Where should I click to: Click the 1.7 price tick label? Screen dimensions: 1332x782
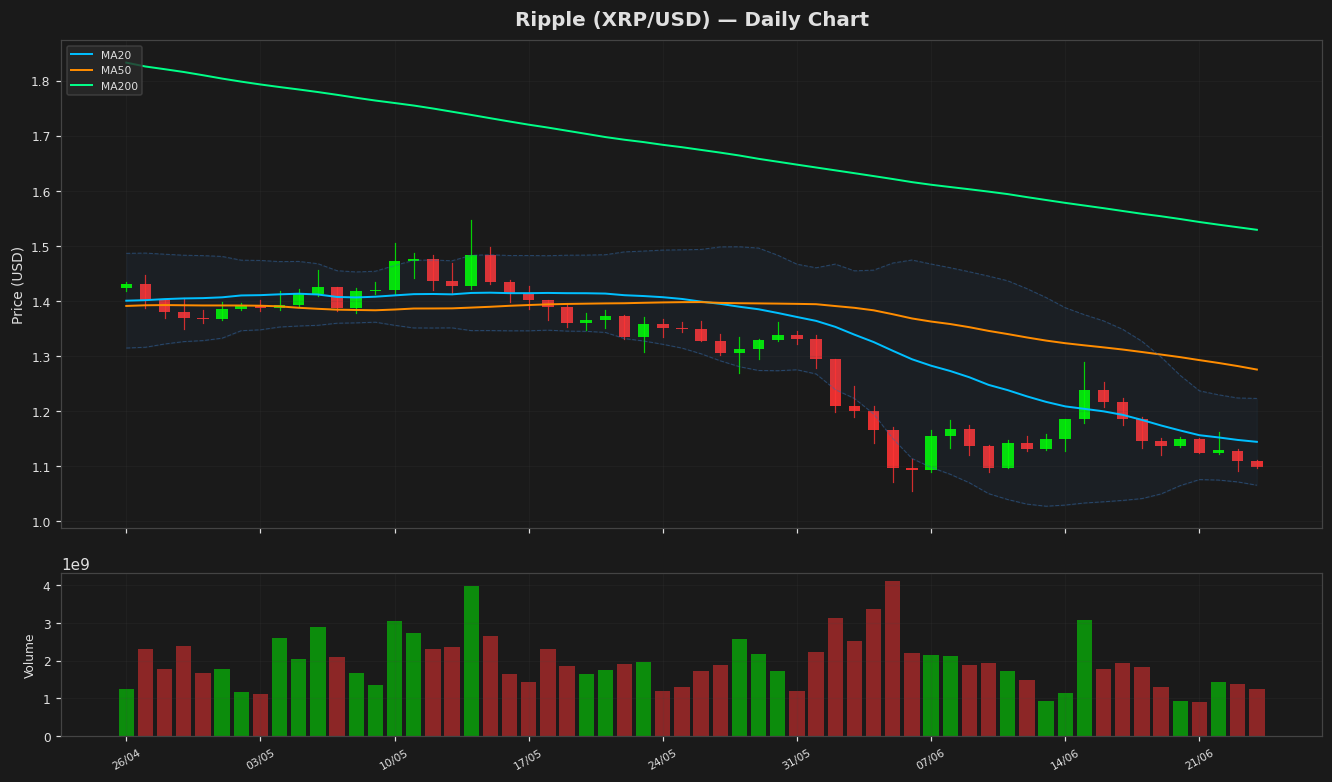(x=40, y=136)
